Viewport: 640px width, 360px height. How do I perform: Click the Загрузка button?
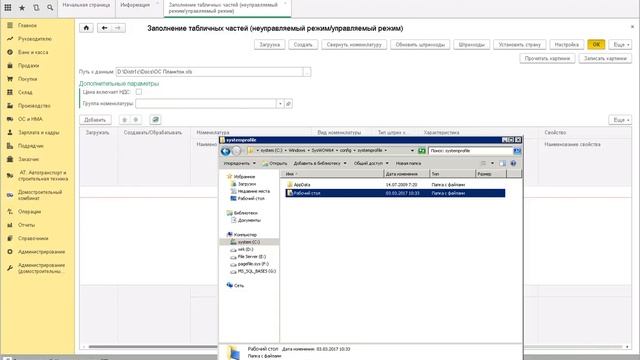click(269, 44)
